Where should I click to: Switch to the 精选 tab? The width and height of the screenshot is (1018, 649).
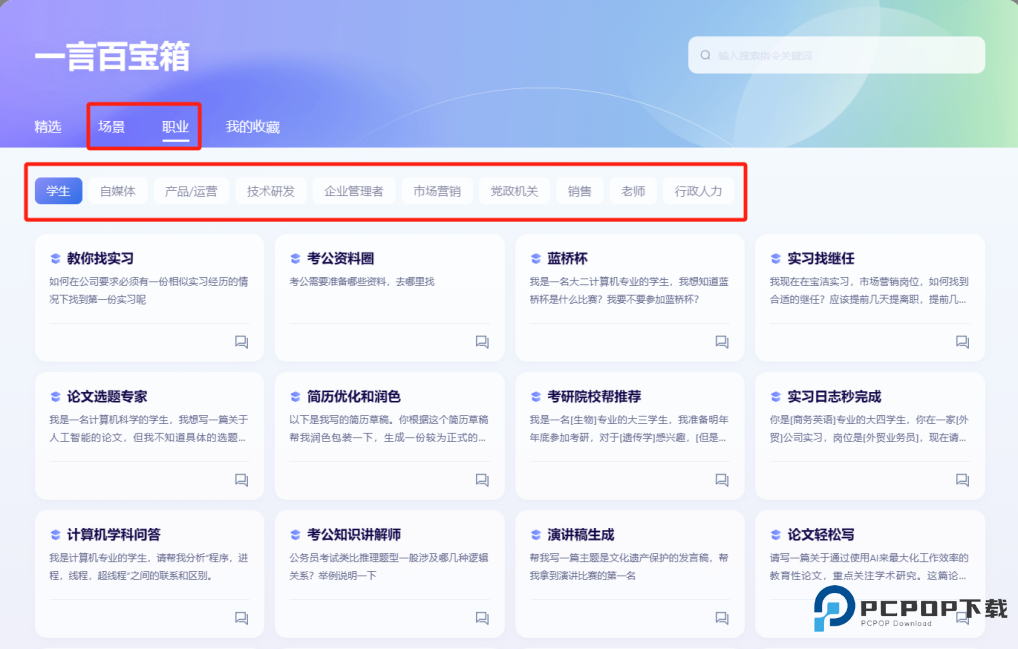[47, 127]
